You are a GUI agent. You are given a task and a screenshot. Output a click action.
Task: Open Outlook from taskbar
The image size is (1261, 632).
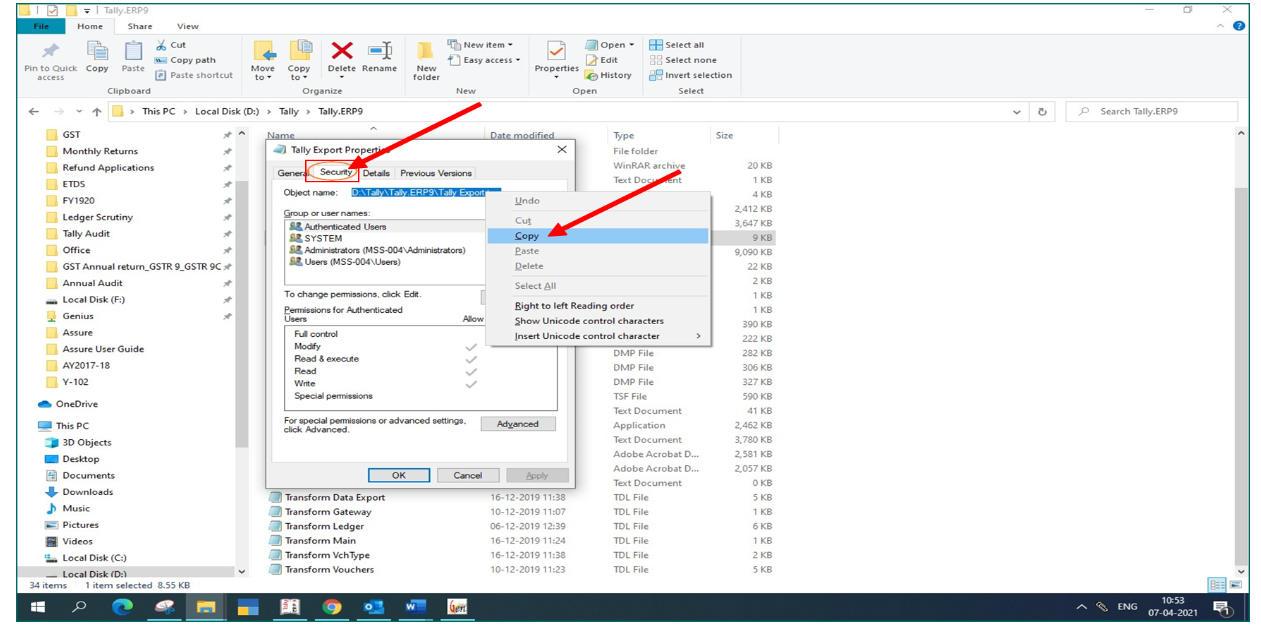[373, 607]
